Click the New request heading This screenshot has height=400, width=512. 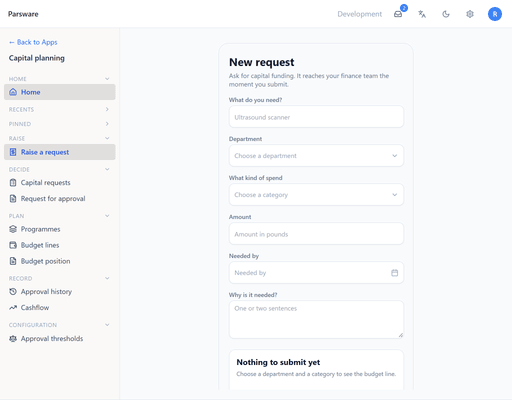(262, 62)
